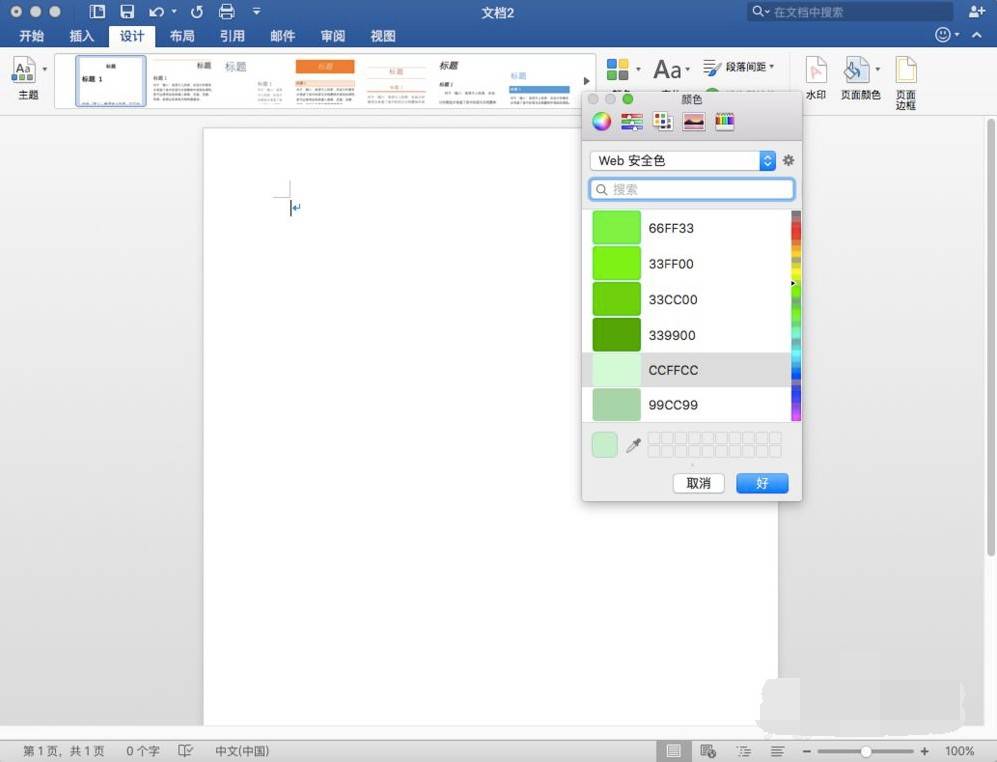The height and width of the screenshot is (762, 997).
Task: Click the Save icon in title bar
Action: click(x=127, y=12)
